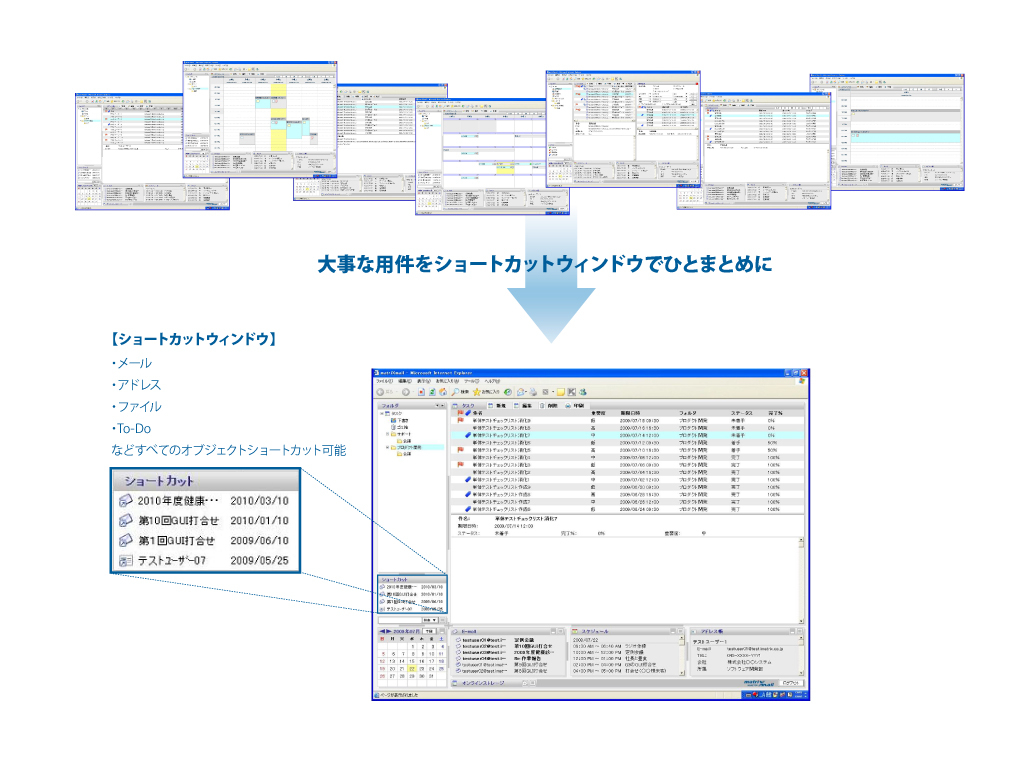Image resolution: width=1024 pixels, height=768 pixels.
Task: Open the 2010年度健康… shortcut in the enlarged callout
Action: point(203,501)
